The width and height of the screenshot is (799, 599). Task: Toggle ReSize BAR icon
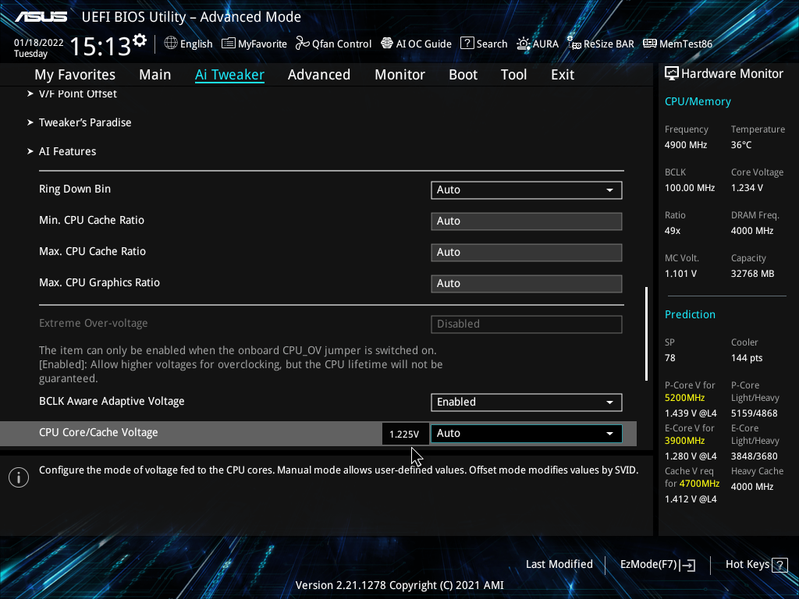[574, 43]
